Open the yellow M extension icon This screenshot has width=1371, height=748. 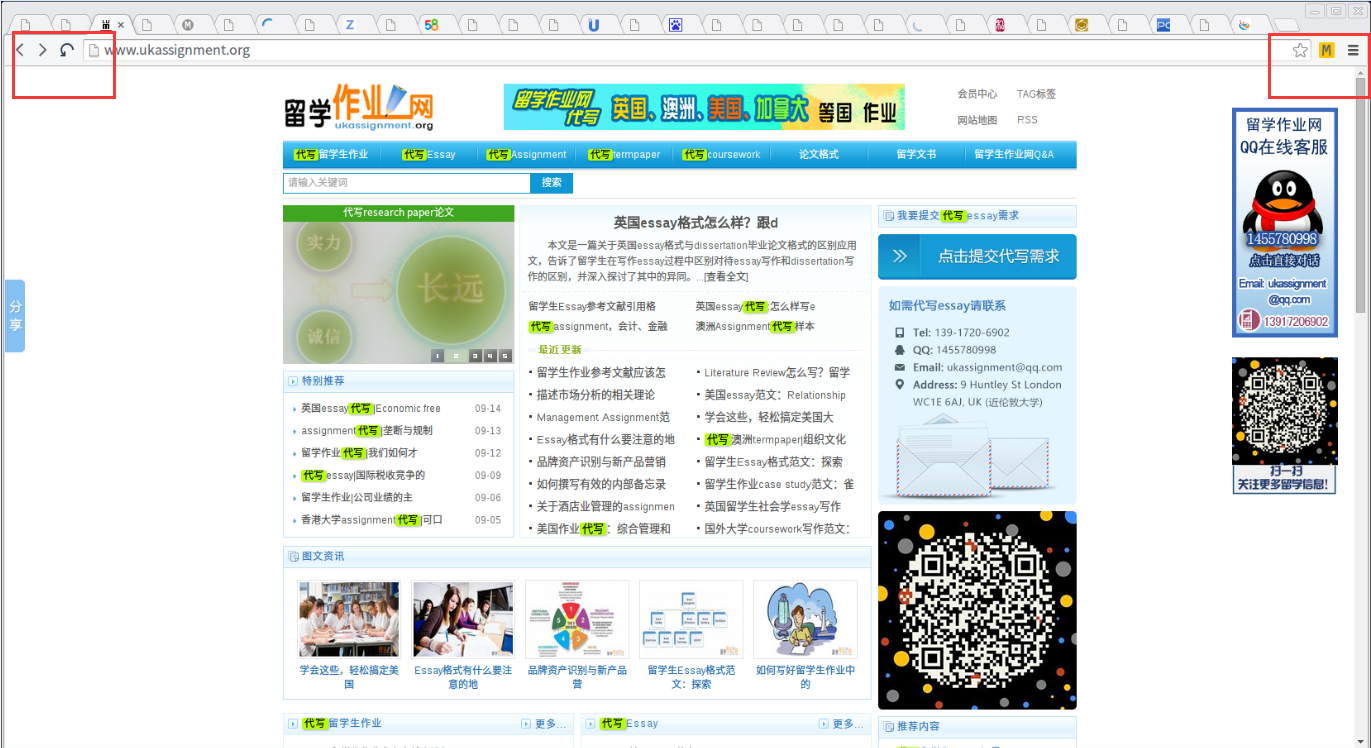point(1327,50)
